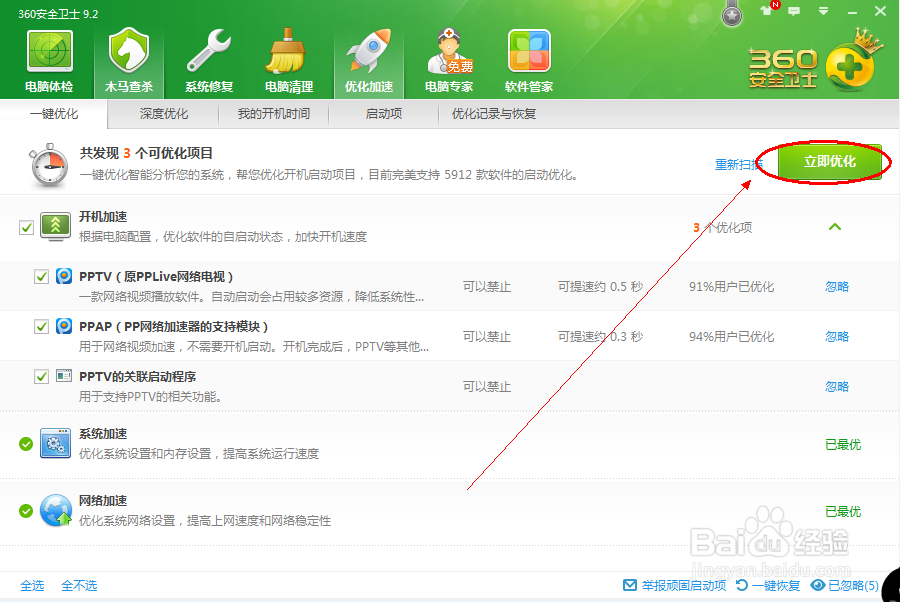Viewport: 900px width, 602px height.
Task: Click 可以禁止 in PPTV的关联启动程序 row
Action: pyautogui.click(x=487, y=386)
